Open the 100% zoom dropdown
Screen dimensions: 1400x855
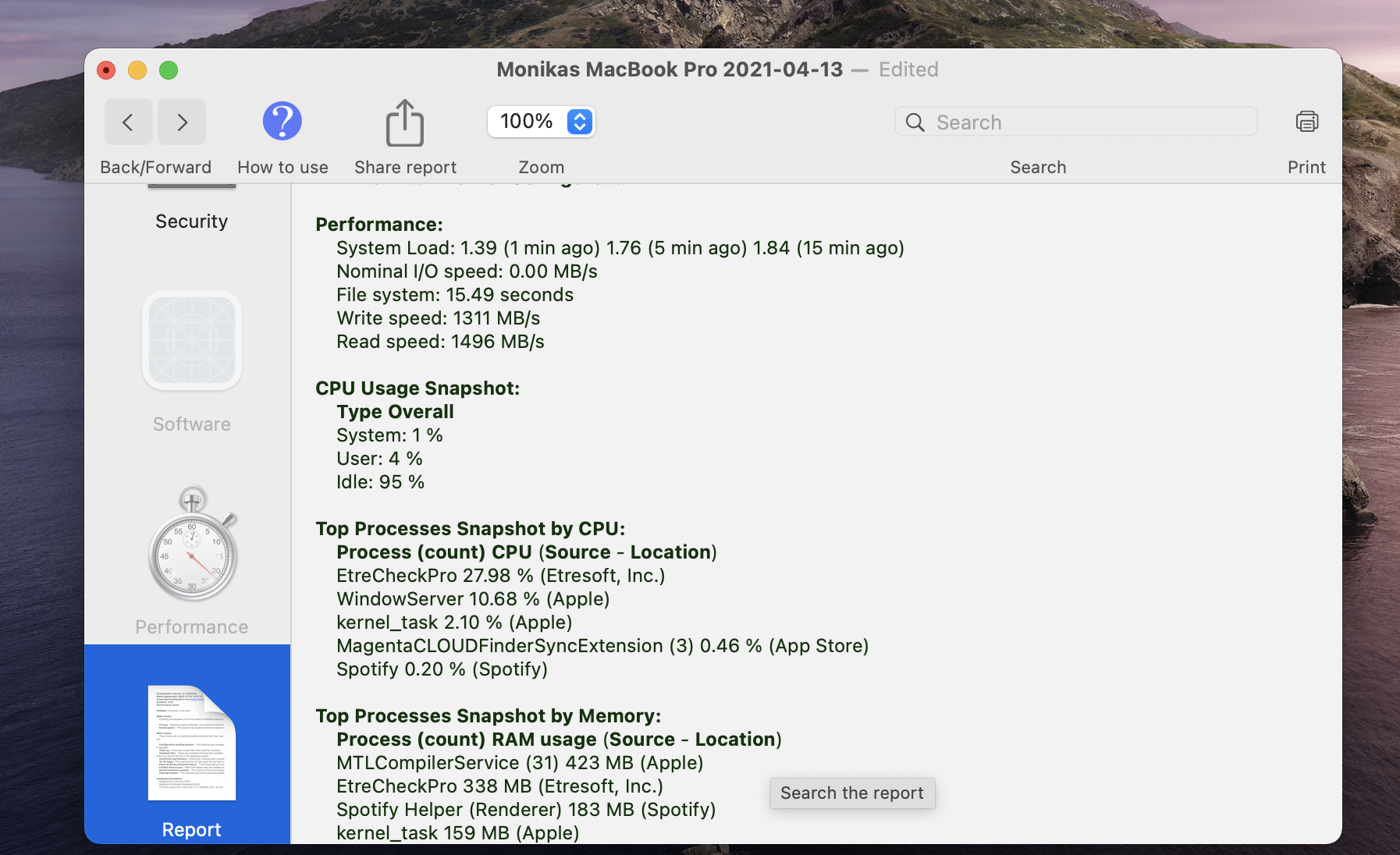coord(527,122)
